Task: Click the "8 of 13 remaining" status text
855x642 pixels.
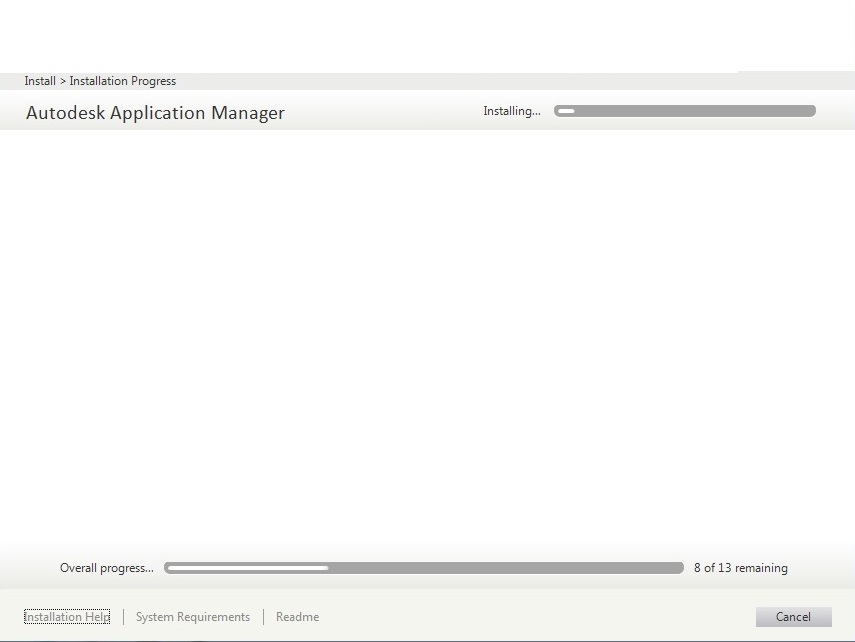Action: point(740,568)
